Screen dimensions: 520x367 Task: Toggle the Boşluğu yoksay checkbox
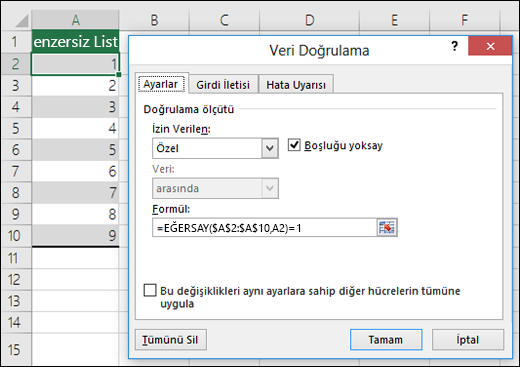tap(294, 145)
